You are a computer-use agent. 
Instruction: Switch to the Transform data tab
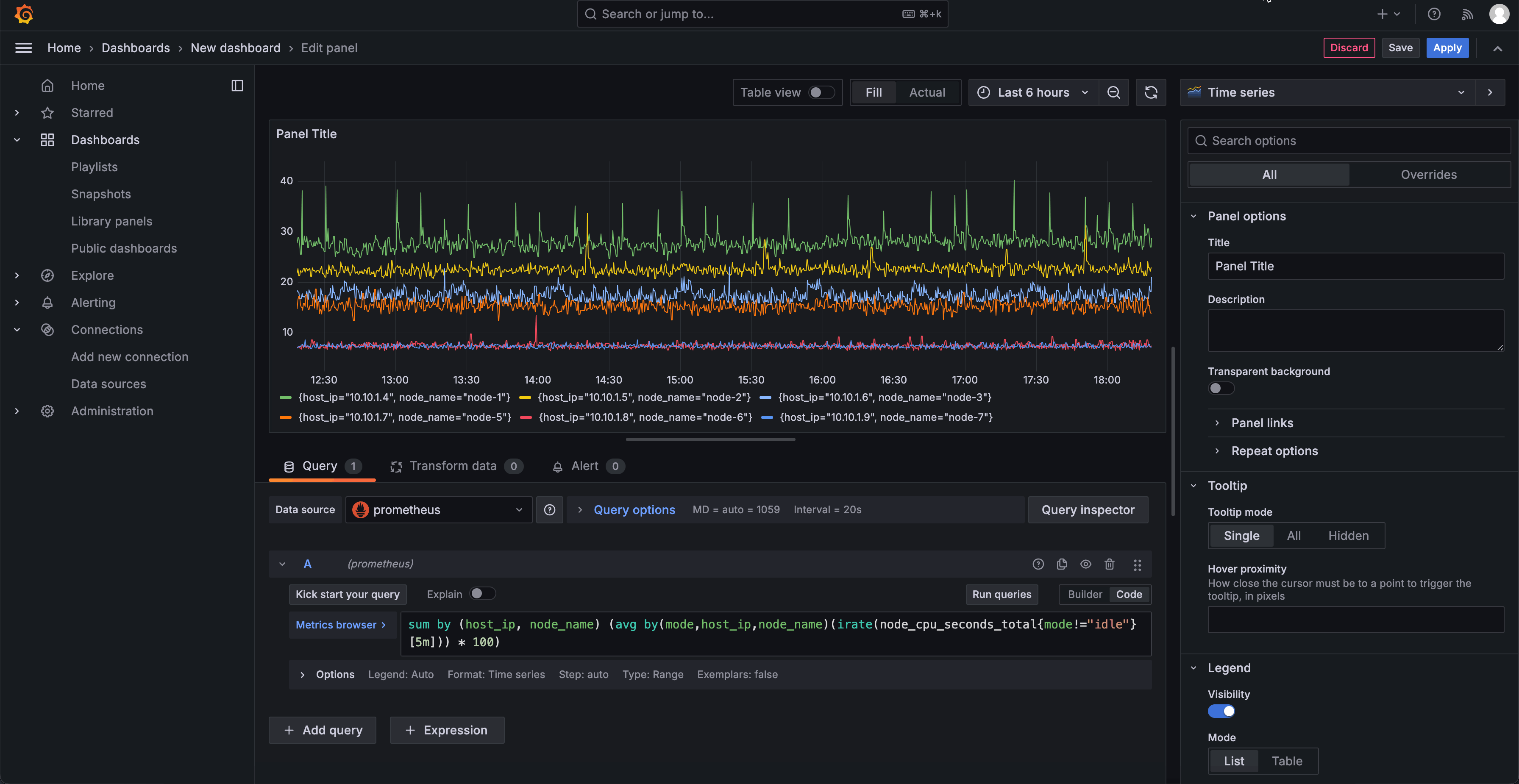(453, 466)
